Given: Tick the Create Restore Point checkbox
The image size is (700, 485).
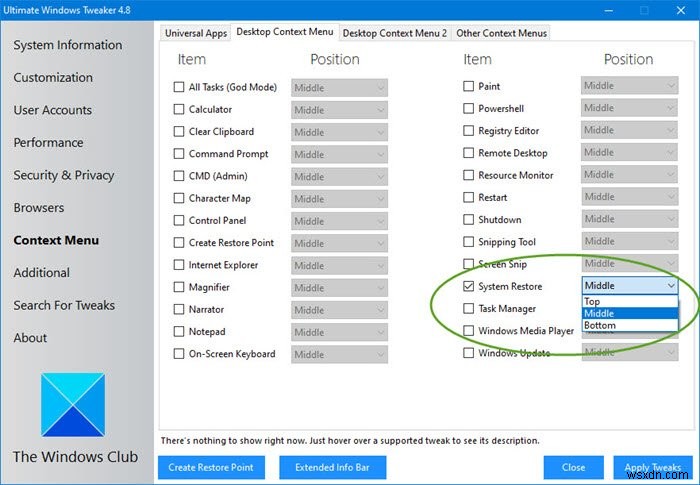Looking at the screenshot, I should pyautogui.click(x=179, y=242).
